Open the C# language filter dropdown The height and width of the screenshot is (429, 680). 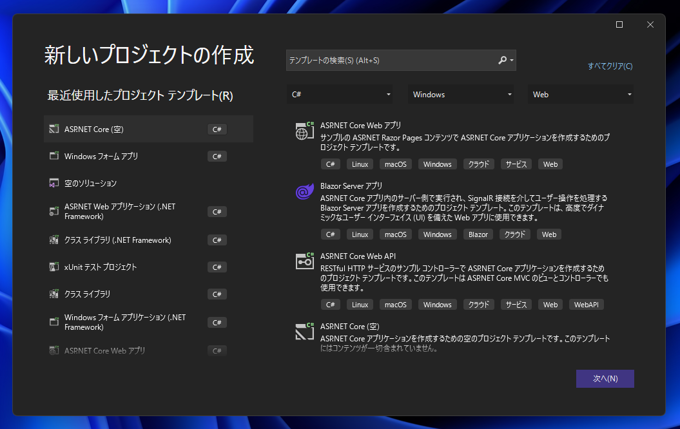coord(340,94)
